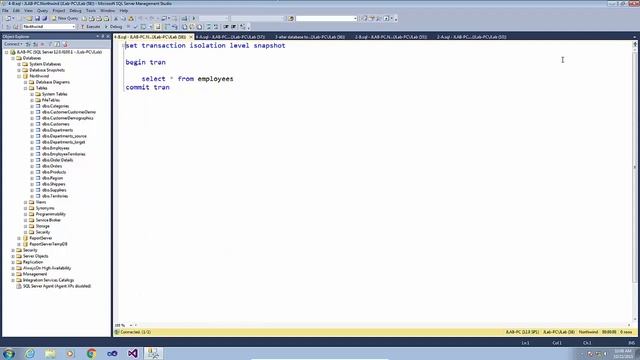Select the ReportServerTempDB database
640x360 pixels.
click(x=48, y=244)
